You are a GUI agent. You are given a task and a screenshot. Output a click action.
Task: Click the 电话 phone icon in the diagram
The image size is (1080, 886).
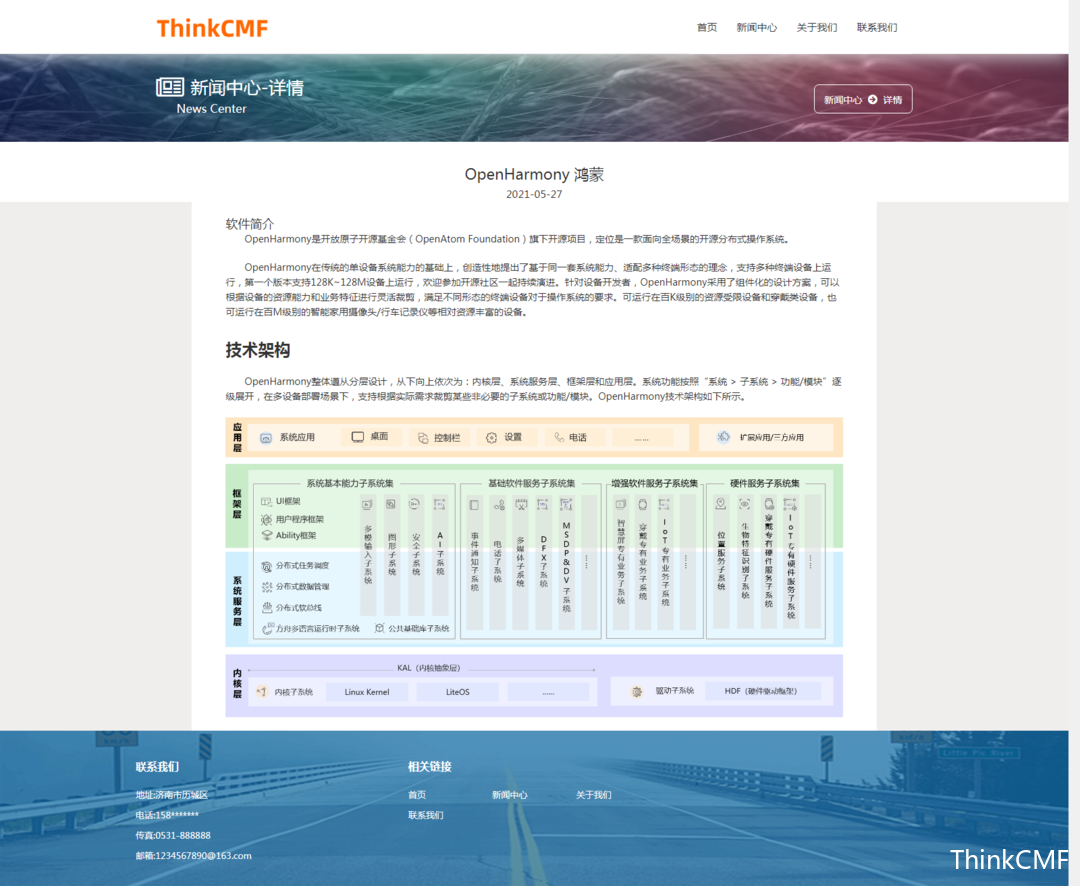click(559, 437)
